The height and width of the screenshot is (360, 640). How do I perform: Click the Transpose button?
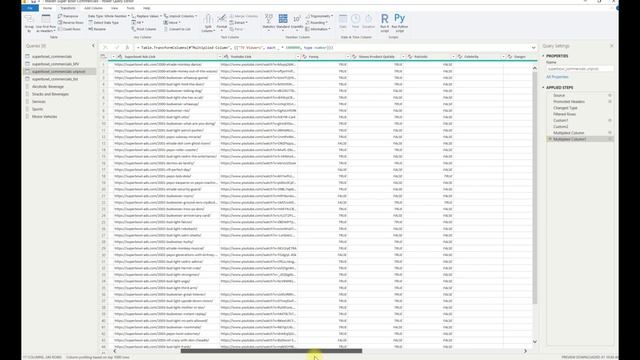point(68,16)
